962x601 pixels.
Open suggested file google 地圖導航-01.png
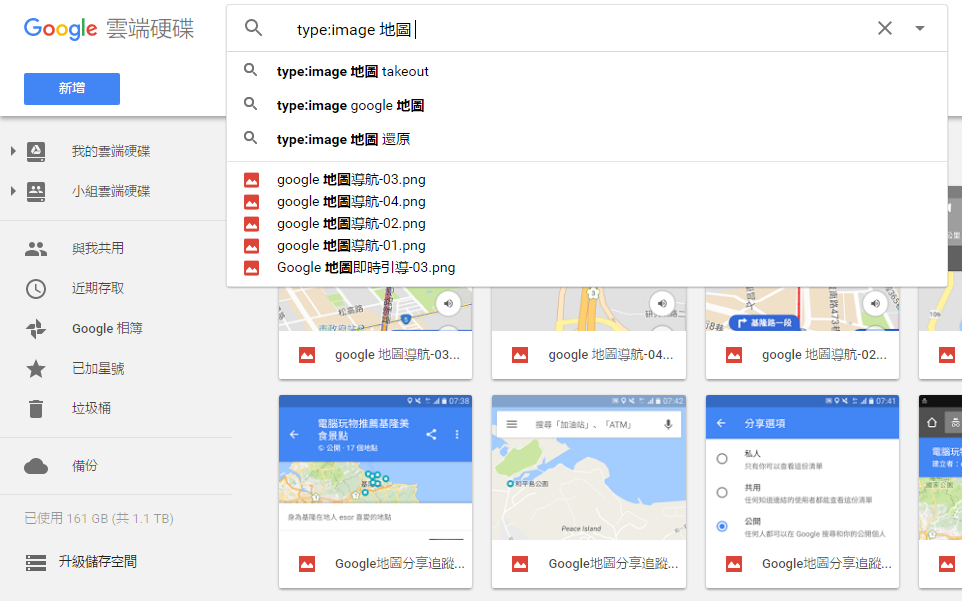[587, 246]
